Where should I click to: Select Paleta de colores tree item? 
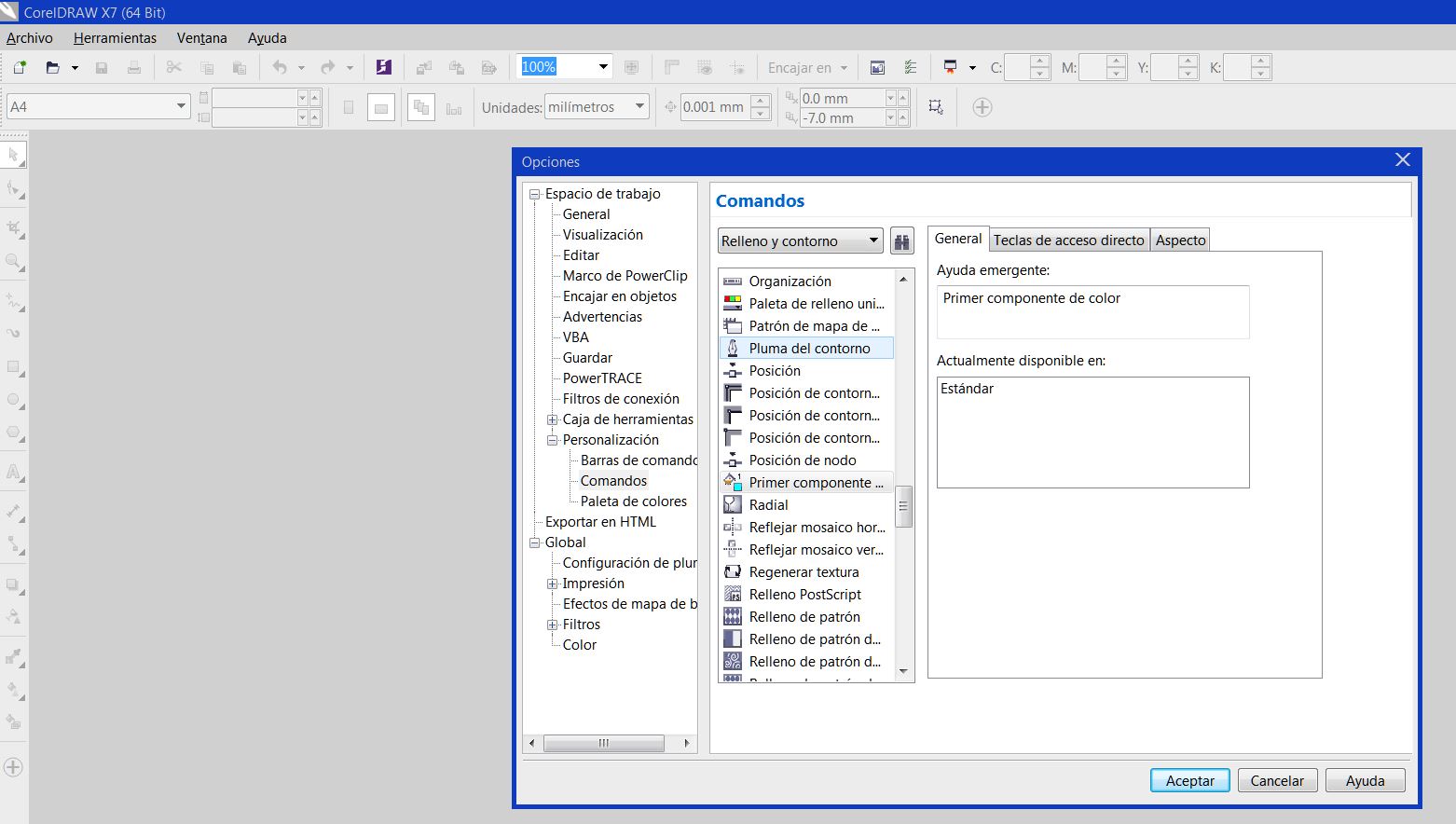point(634,501)
